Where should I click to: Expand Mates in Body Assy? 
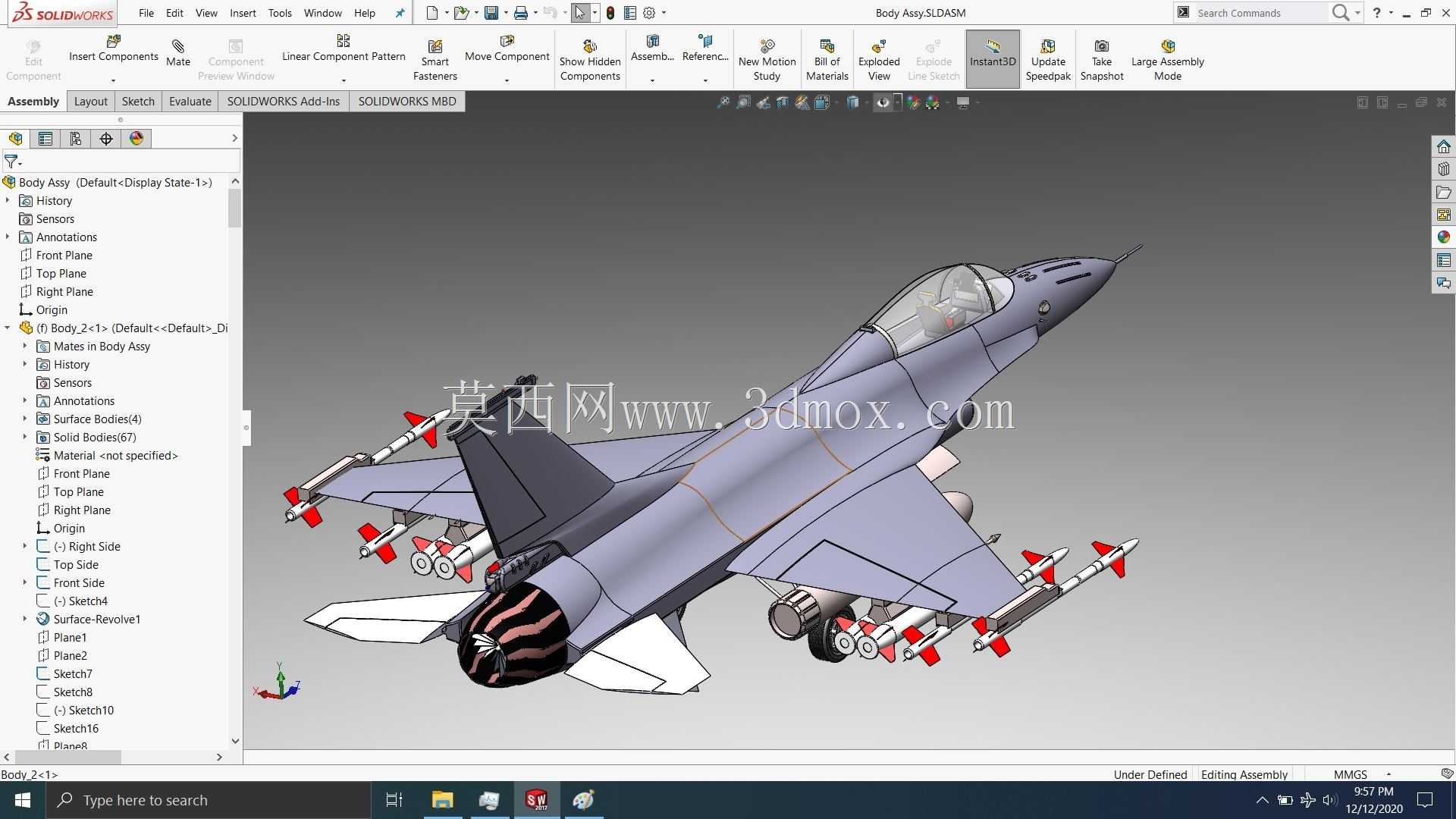click(25, 346)
